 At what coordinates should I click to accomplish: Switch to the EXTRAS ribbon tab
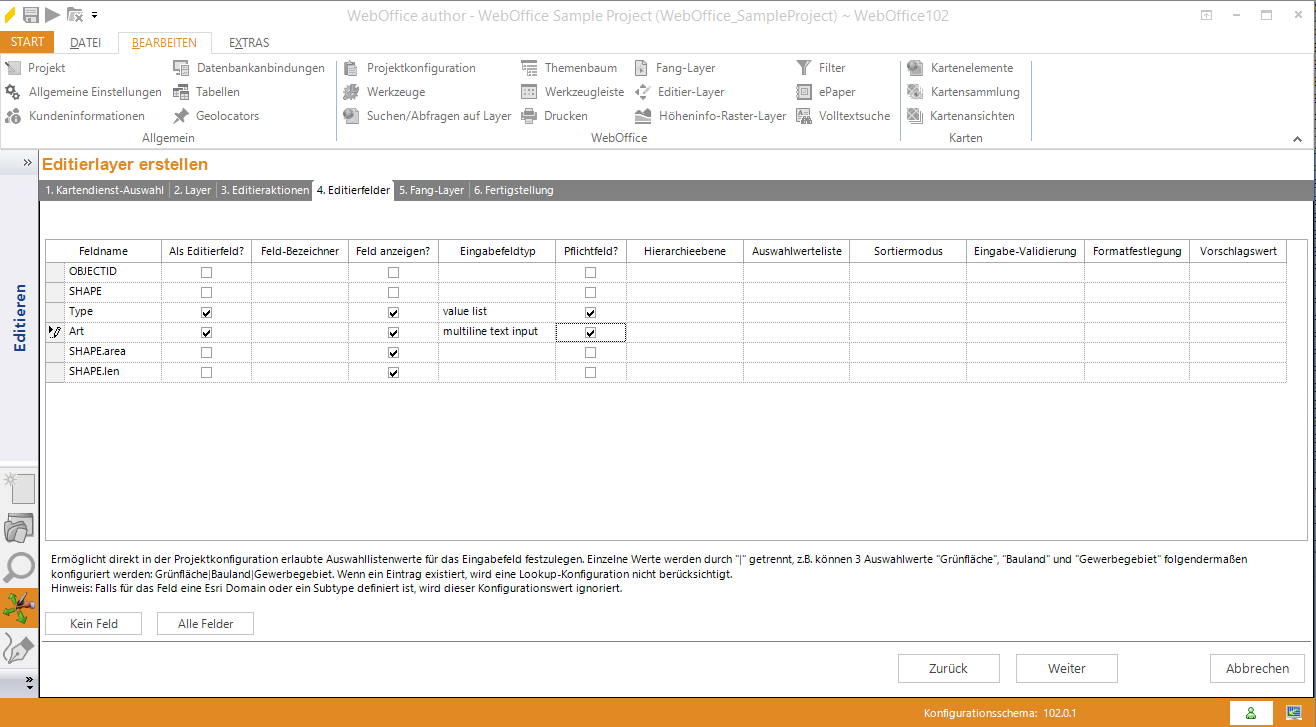pos(249,43)
